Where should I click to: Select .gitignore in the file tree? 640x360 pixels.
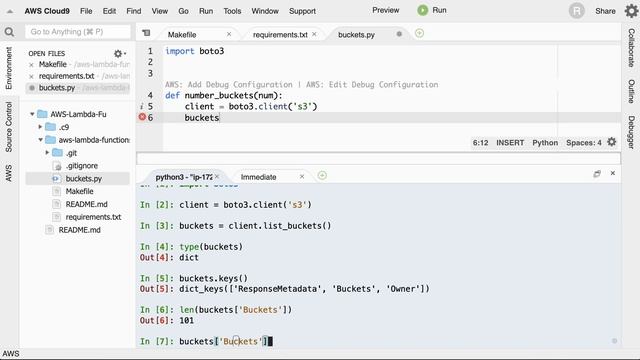tap(82, 166)
